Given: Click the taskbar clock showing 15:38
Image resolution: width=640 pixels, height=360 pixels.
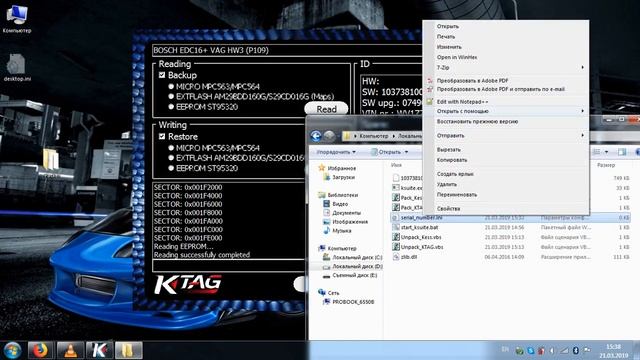Looking at the screenshot, I should point(613,351).
